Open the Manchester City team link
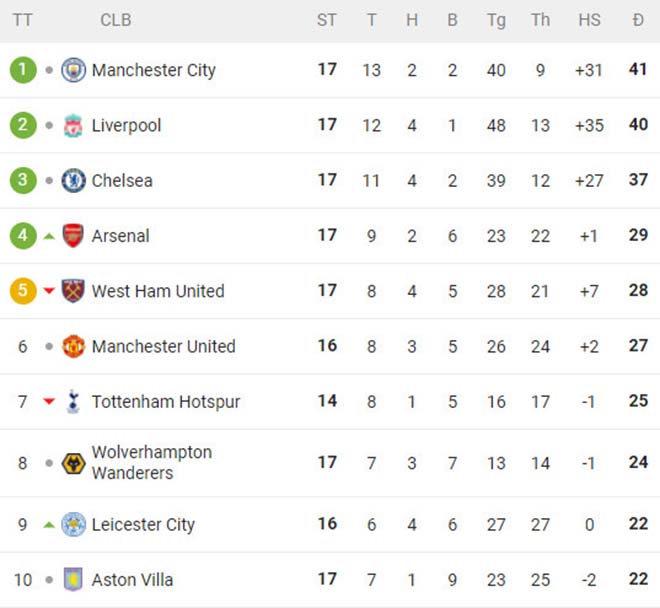This screenshot has height=608, width=660. [153, 70]
